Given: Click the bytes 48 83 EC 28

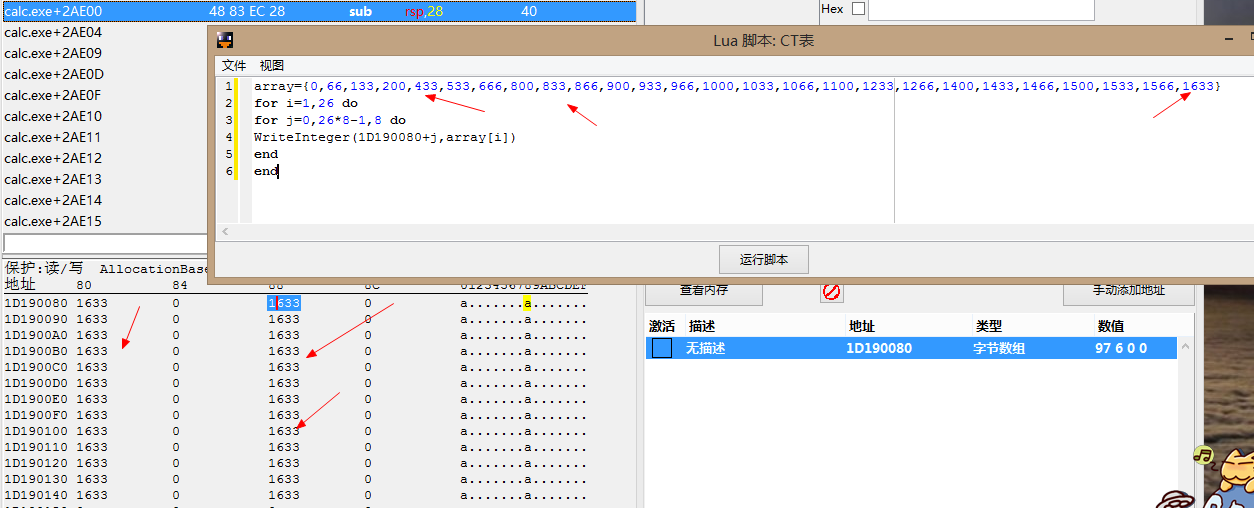Looking at the screenshot, I should click(x=247, y=11).
